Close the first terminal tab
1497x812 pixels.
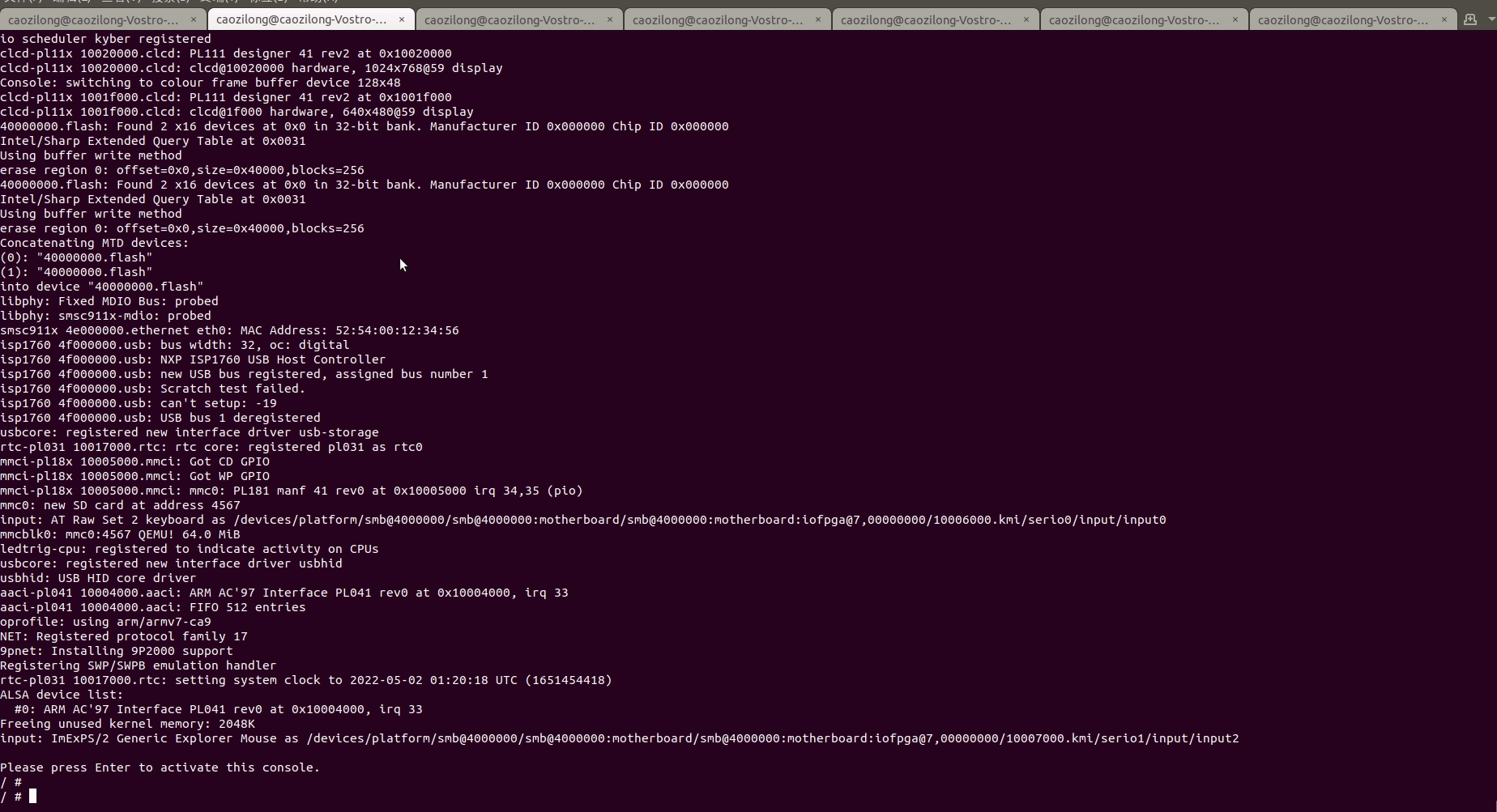(x=195, y=19)
